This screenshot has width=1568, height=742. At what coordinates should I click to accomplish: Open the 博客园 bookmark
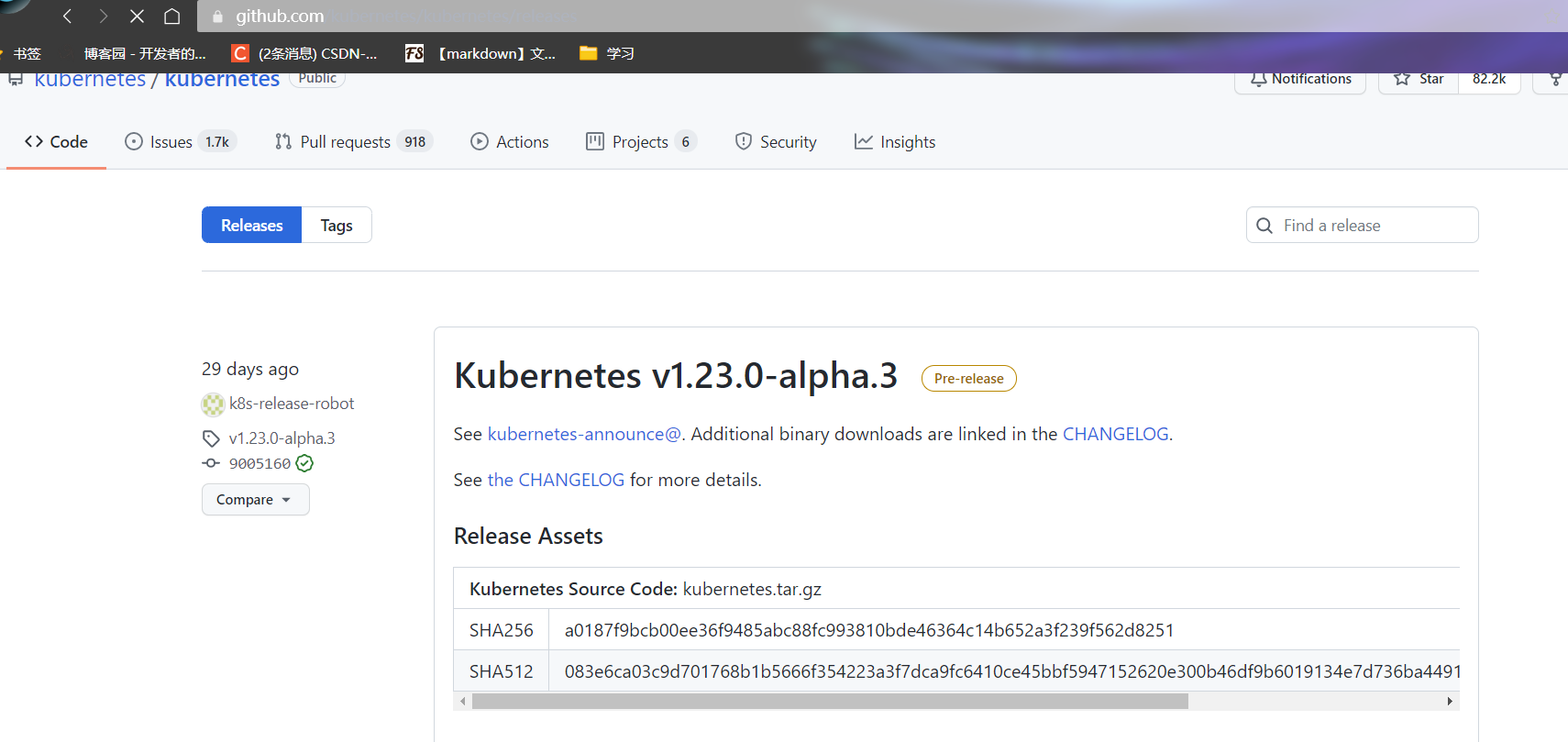(x=145, y=53)
